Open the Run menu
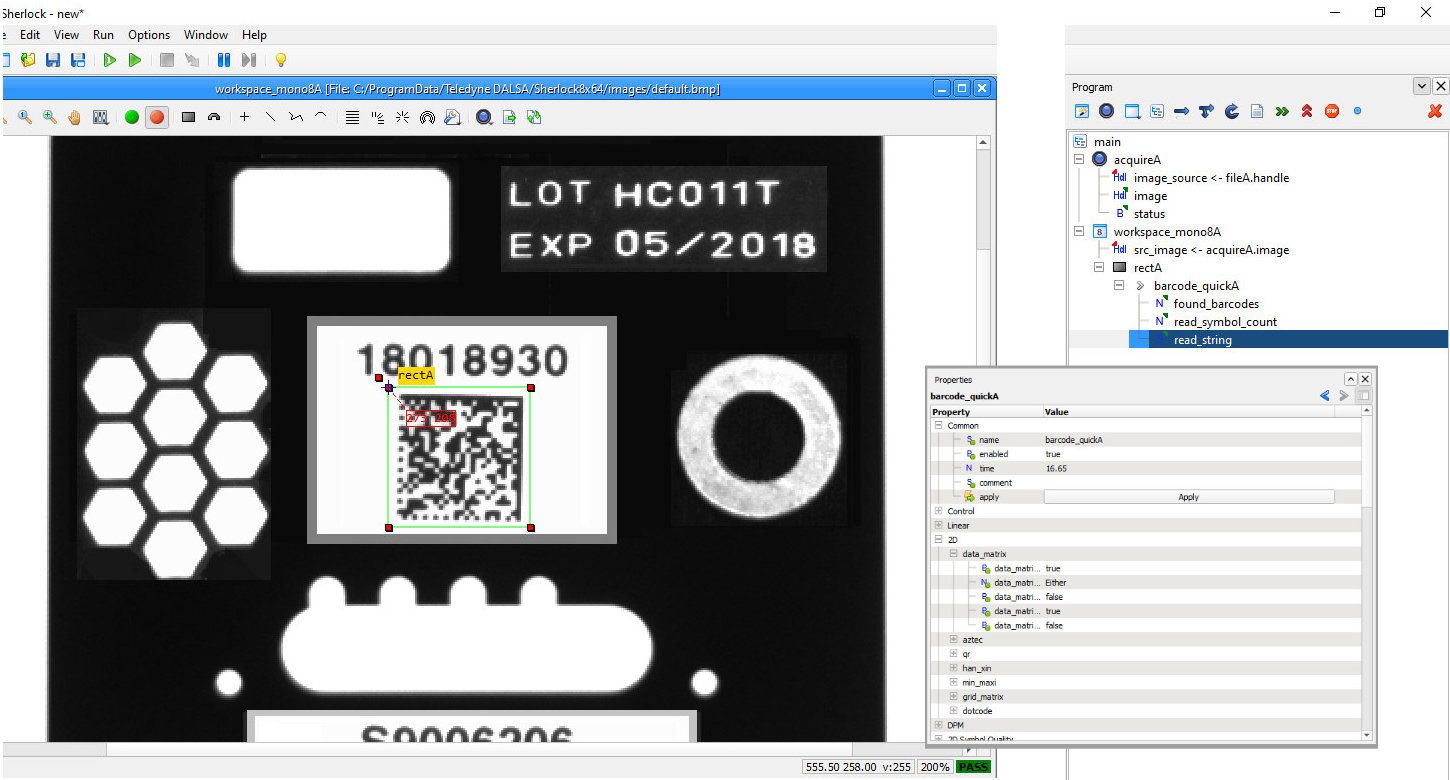1450x780 pixels. pyautogui.click(x=103, y=34)
